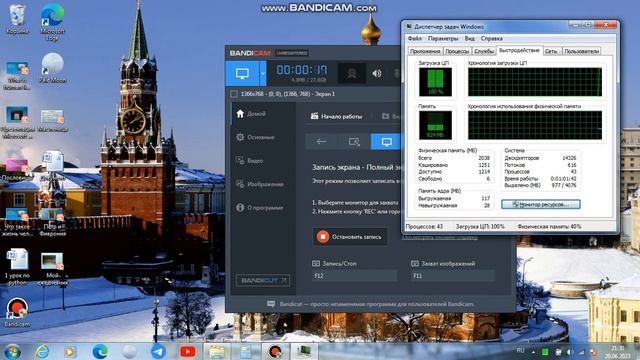Select rectangle area capture mode icon
The height and width of the screenshot is (360, 640).
[x=354, y=142]
